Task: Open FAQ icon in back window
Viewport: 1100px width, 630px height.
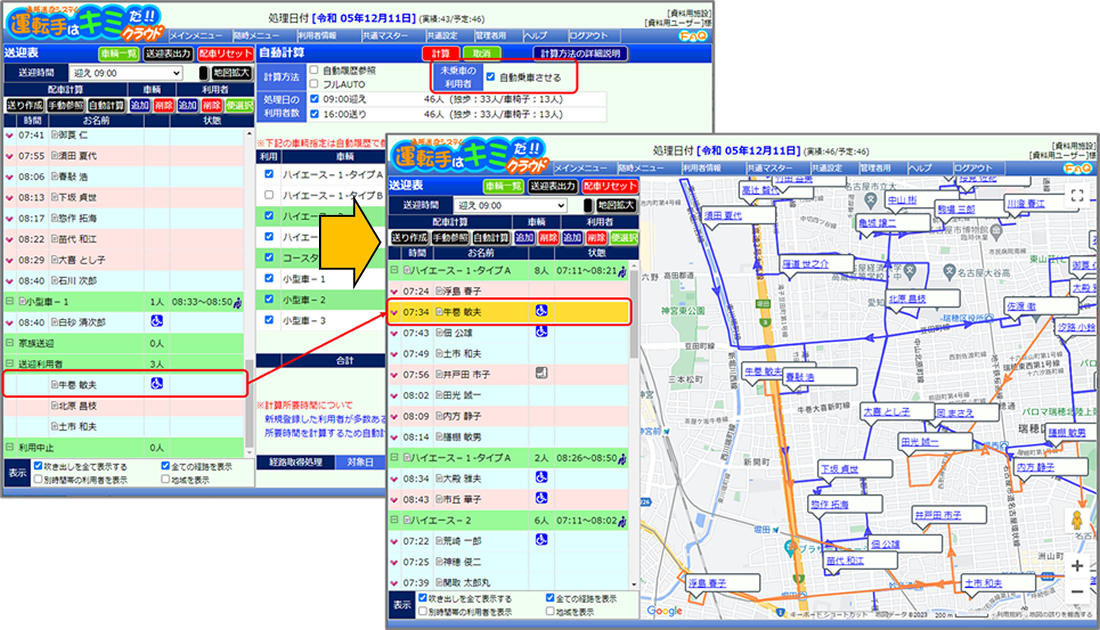Action: (692, 36)
